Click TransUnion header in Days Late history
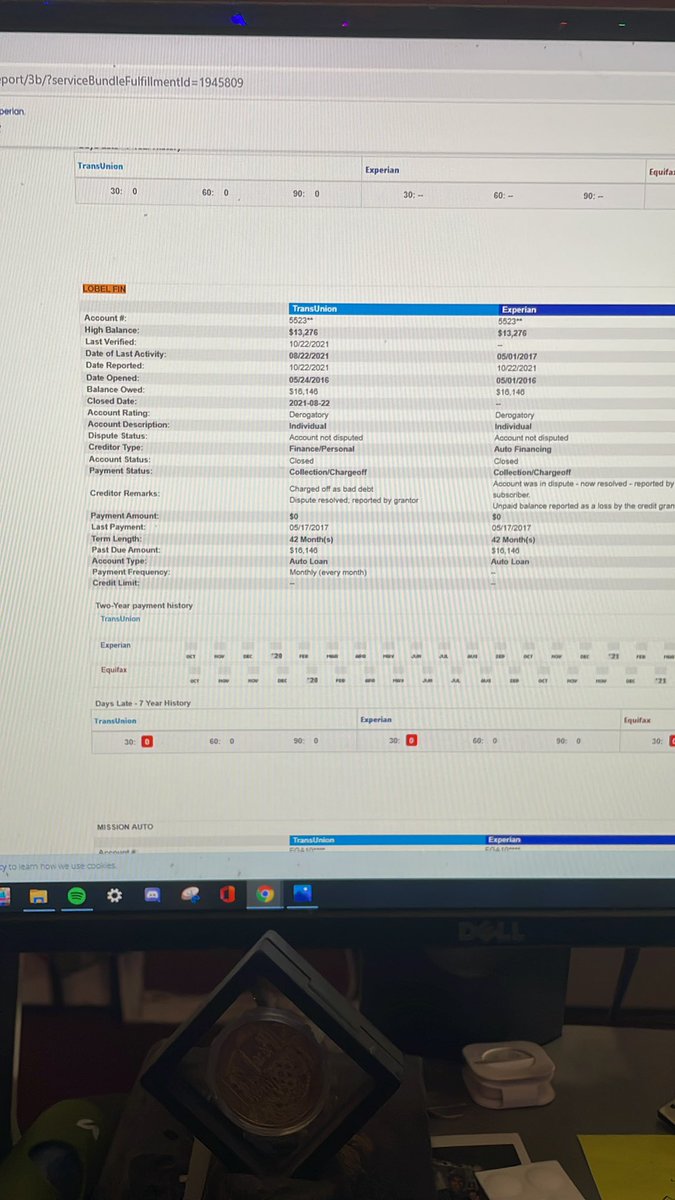Image resolution: width=675 pixels, height=1200 pixels. [x=116, y=721]
